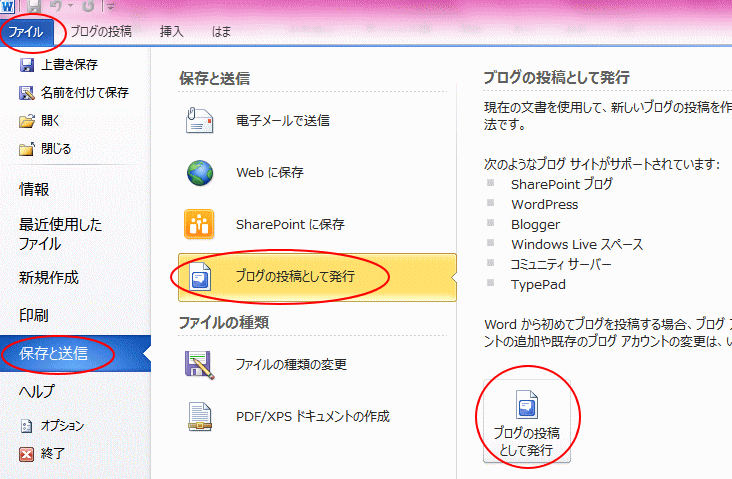
Task: Click the SharePoint ブログ list entry
Action: (x=562, y=184)
